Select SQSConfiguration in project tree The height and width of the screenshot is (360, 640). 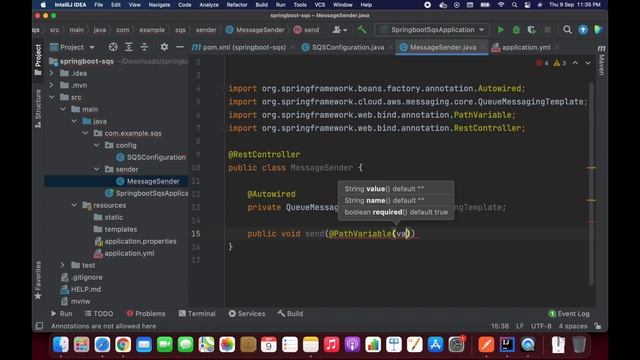[156, 157]
